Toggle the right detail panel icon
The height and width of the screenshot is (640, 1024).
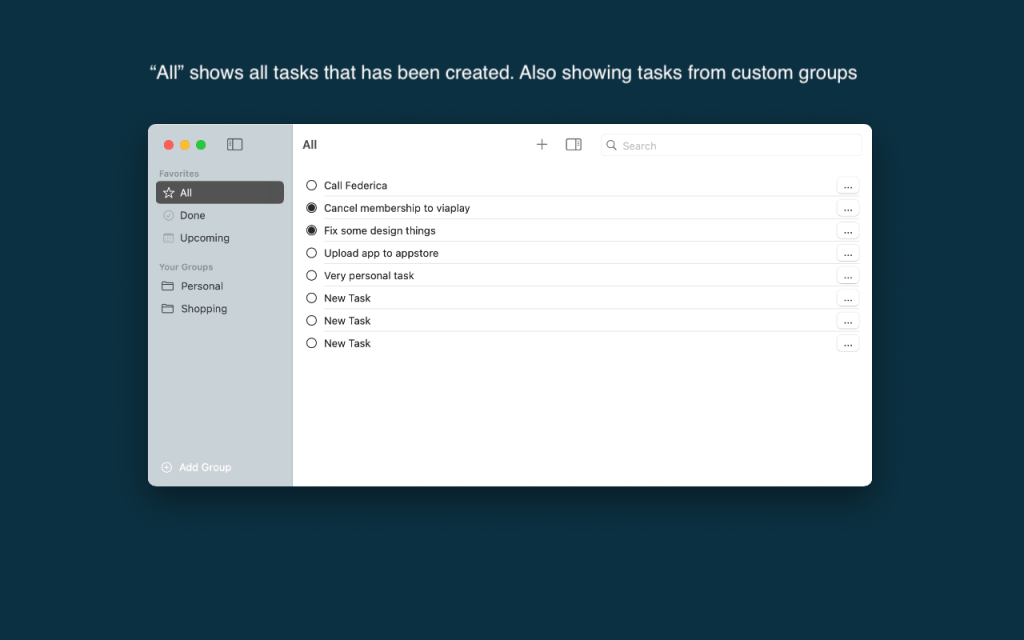[573, 145]
